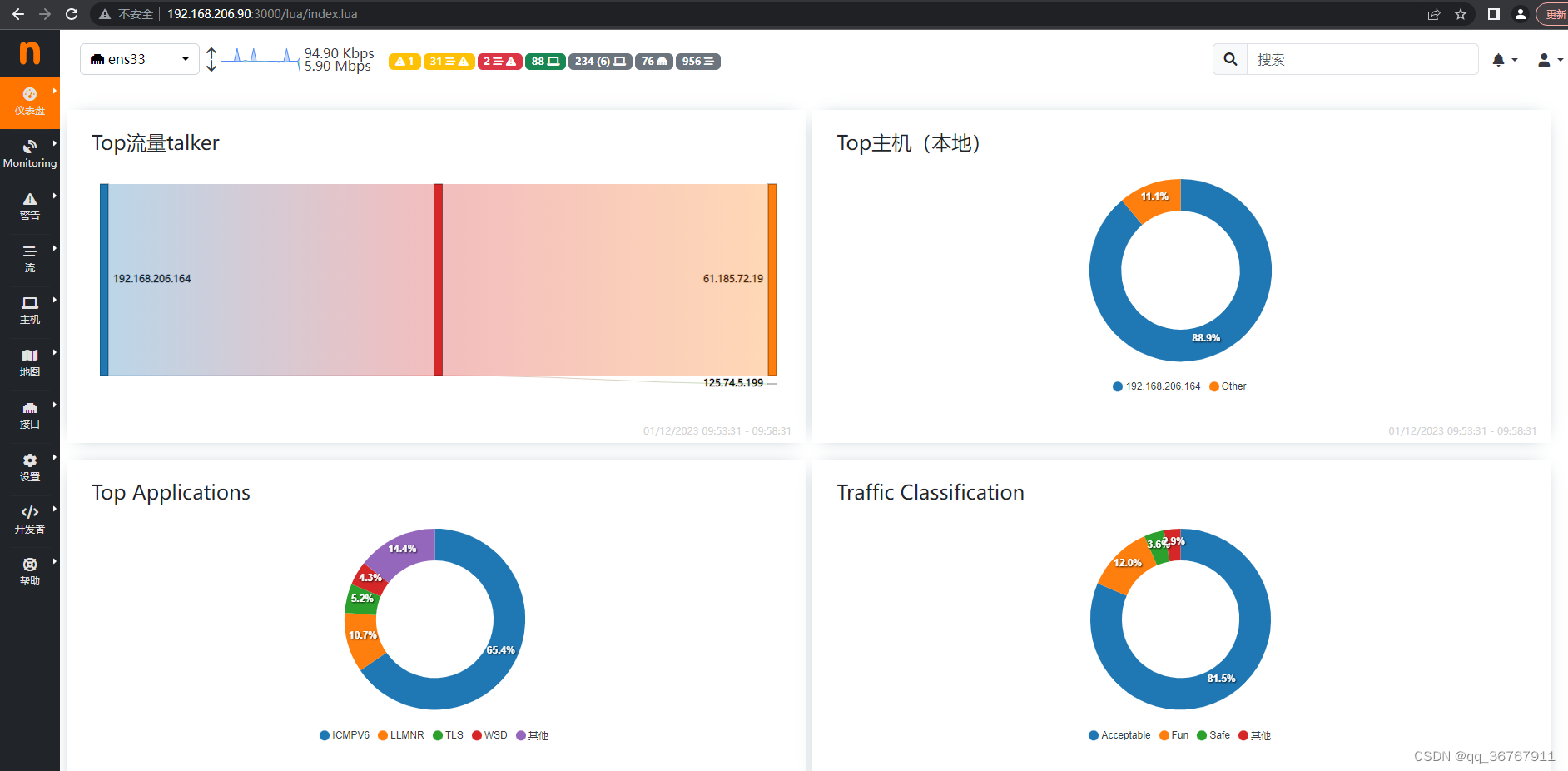
Task: Toggle LLMNR legend in Top Applications
Action: click(x=401, y=735)
